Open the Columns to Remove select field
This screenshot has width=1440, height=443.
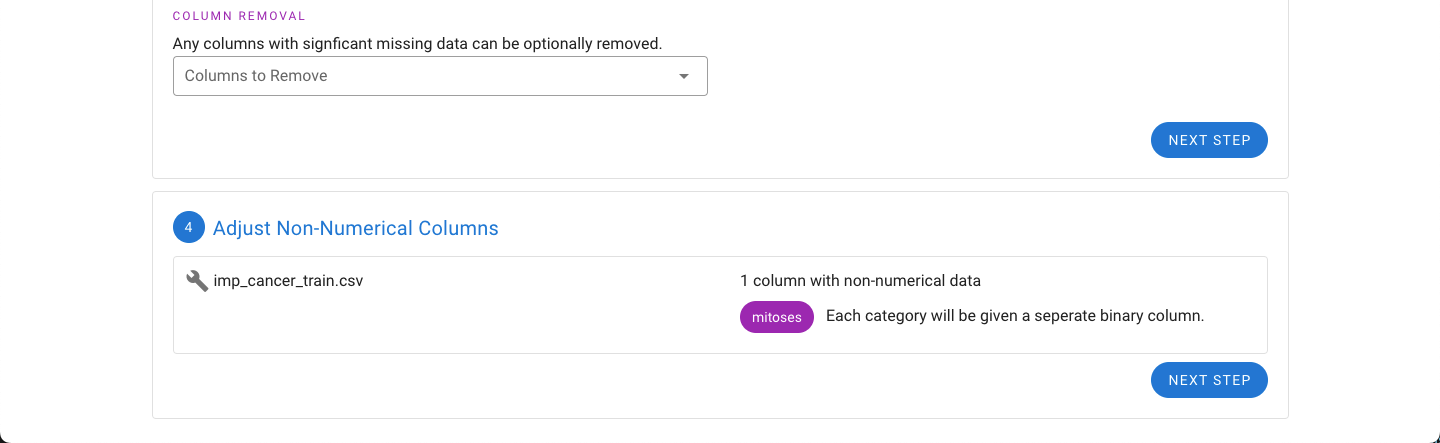(440, 76)
